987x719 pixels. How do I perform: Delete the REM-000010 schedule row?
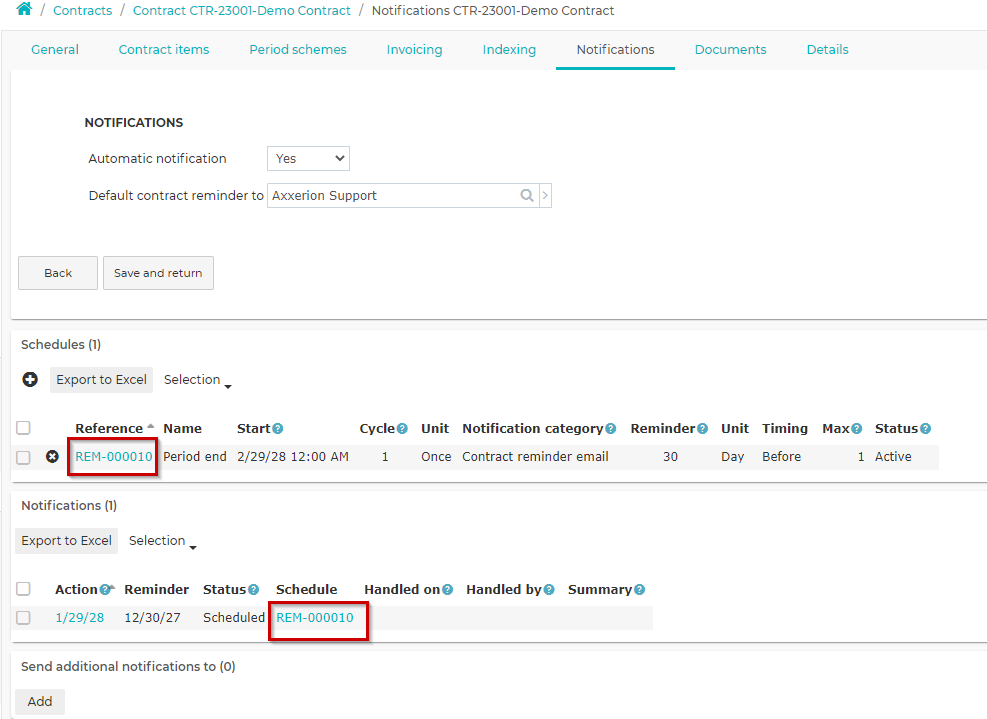click(x=52, y=456)
